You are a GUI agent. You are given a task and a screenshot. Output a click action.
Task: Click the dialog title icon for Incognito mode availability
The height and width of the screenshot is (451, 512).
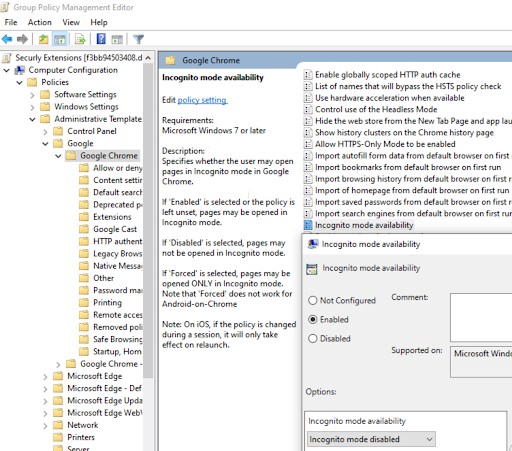coord(313,244)
